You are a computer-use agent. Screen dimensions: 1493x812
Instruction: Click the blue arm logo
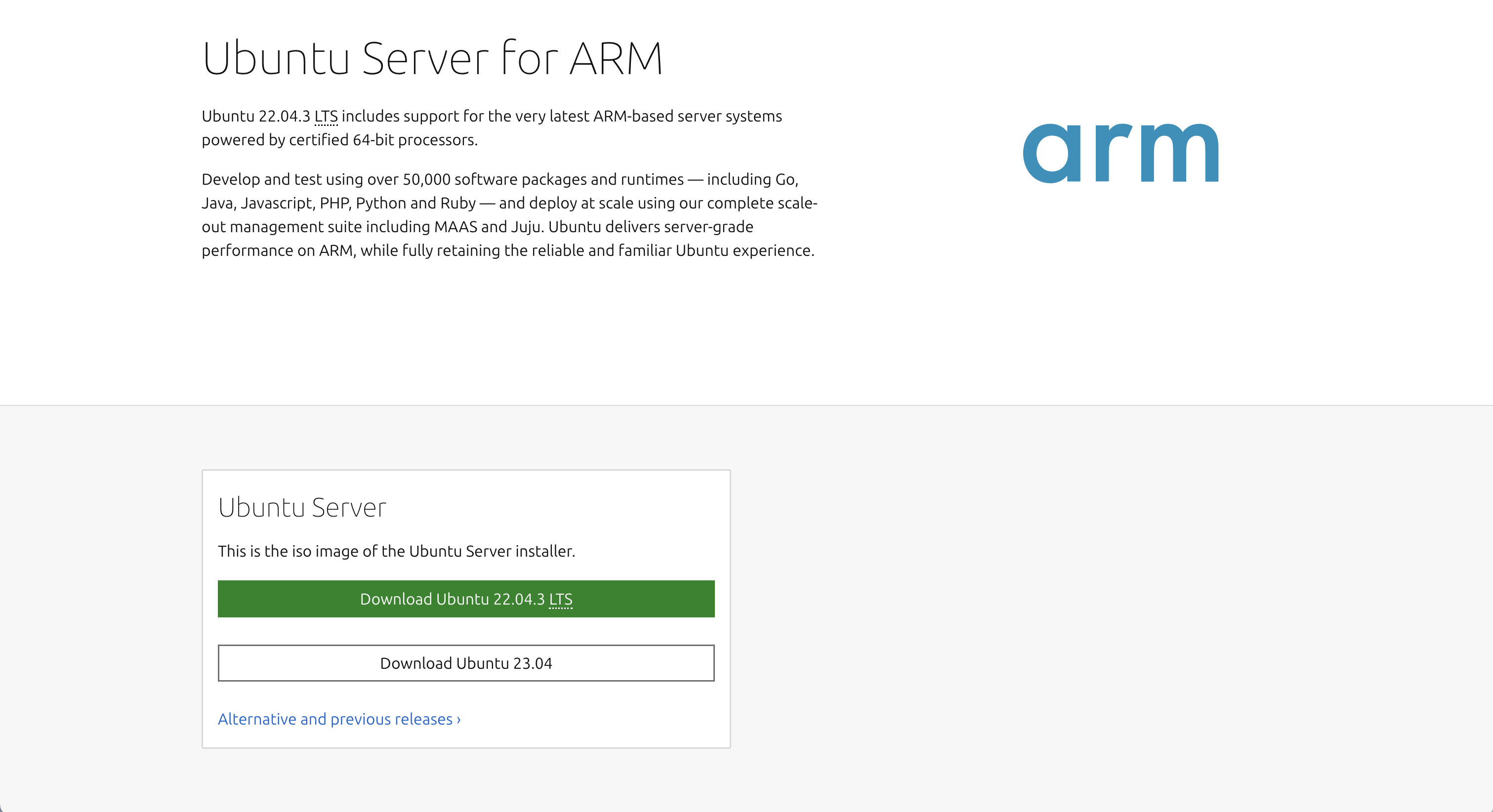(1120, 153)
